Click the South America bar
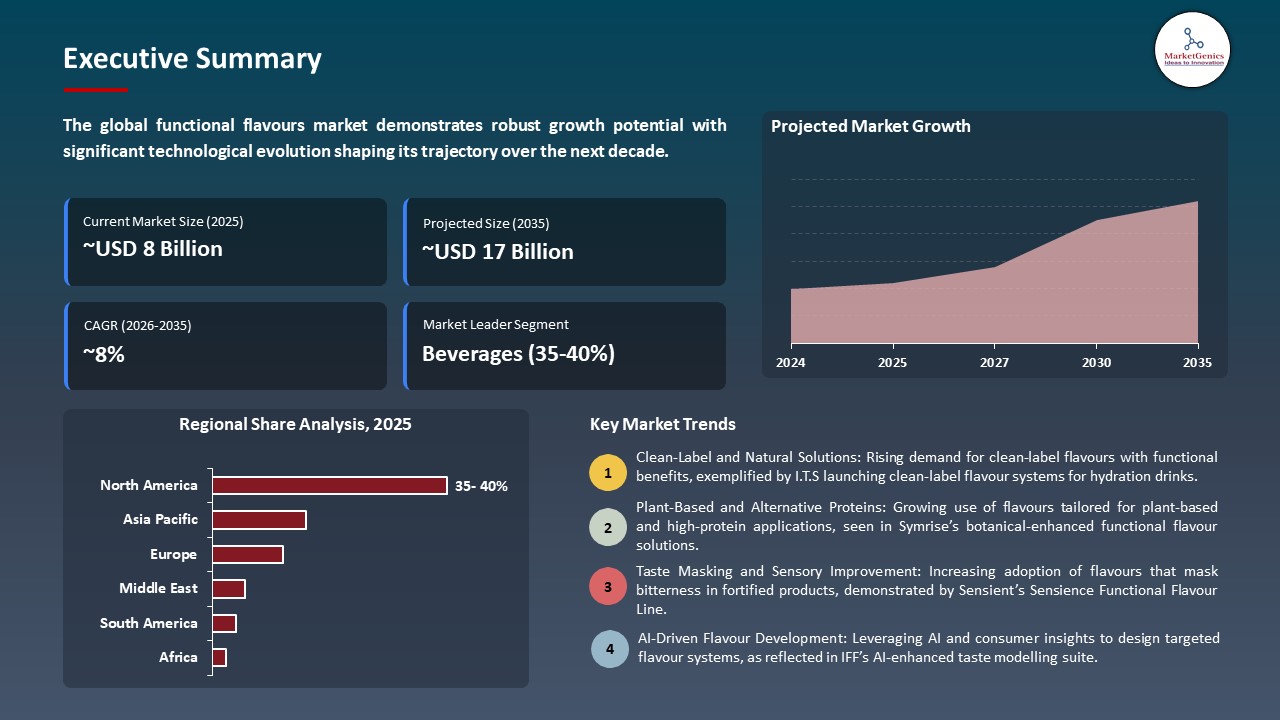Viewport: 1280px width, 720px height. tap(224, 623)
